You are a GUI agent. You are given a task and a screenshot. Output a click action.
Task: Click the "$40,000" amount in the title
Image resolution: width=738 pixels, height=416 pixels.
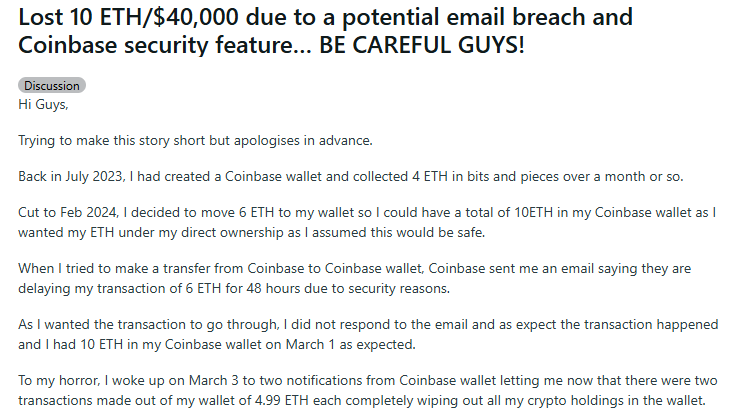196,17
